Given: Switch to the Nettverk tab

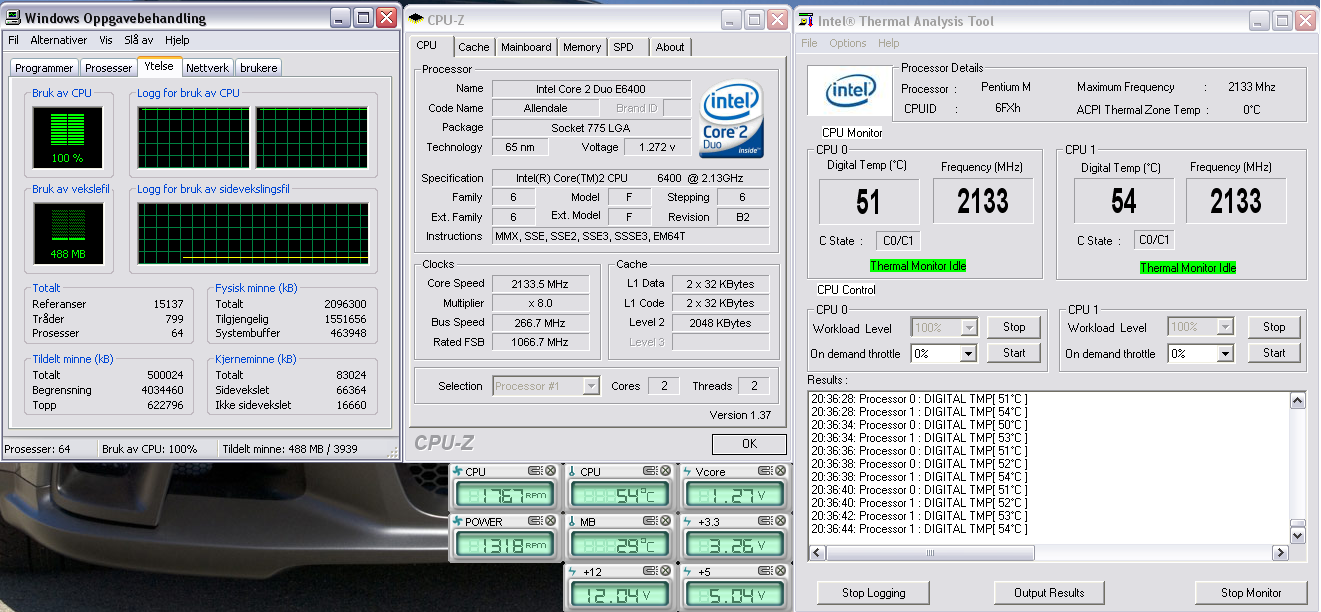Looking at the screenshot, I should [207, 68].
